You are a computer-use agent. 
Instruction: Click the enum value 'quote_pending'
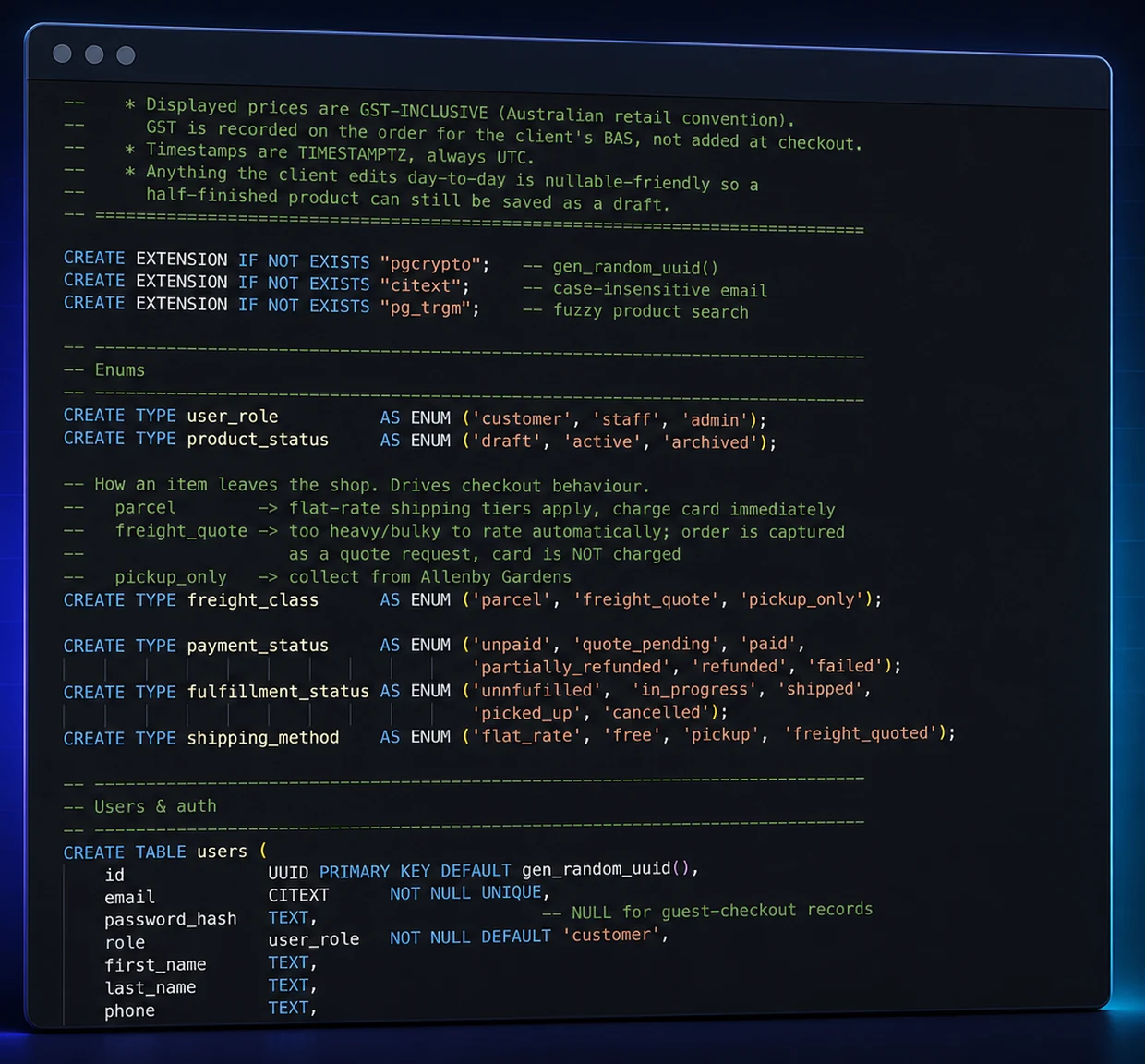tap(647, 644)
